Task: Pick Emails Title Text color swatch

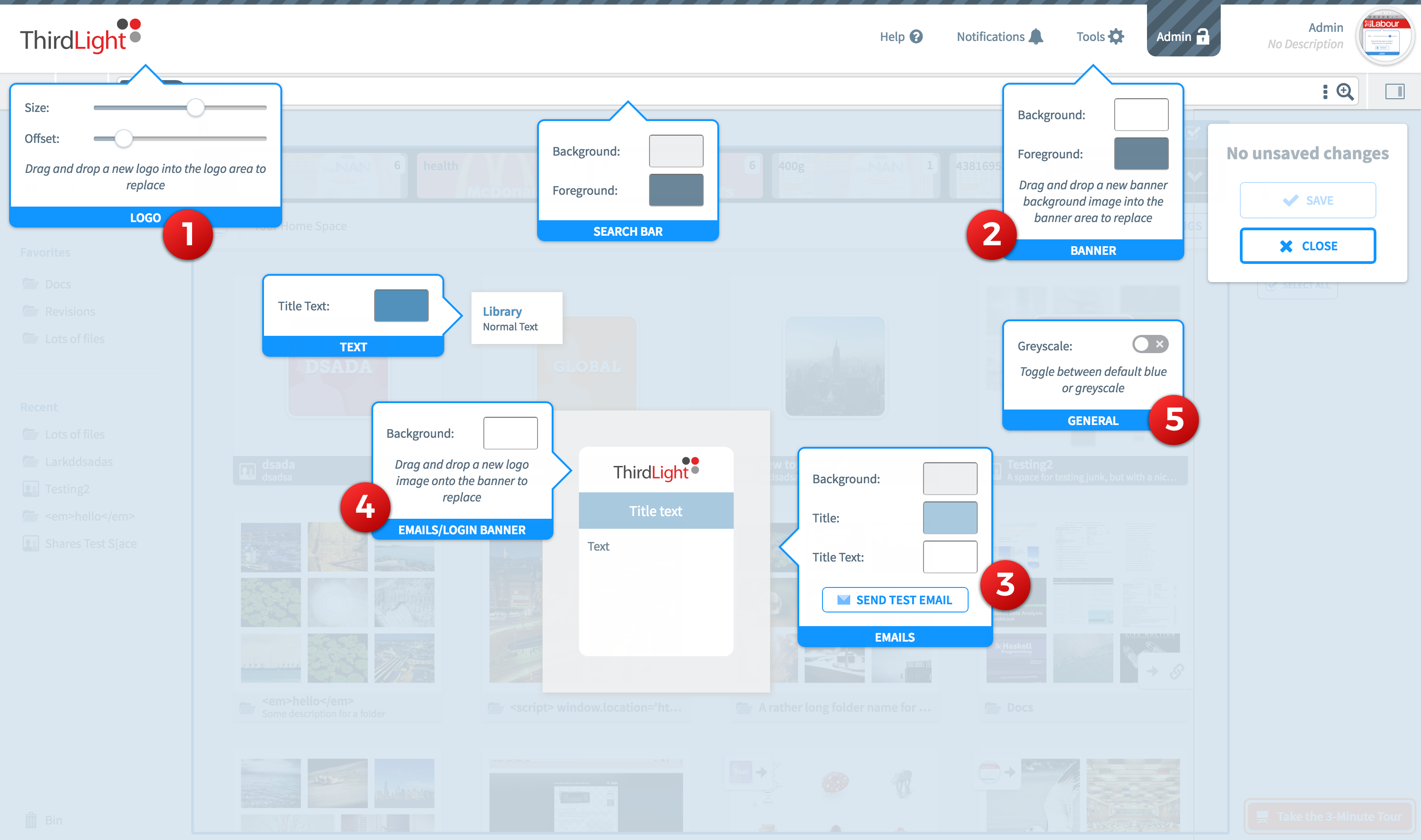Action: (x=950, y=557)
